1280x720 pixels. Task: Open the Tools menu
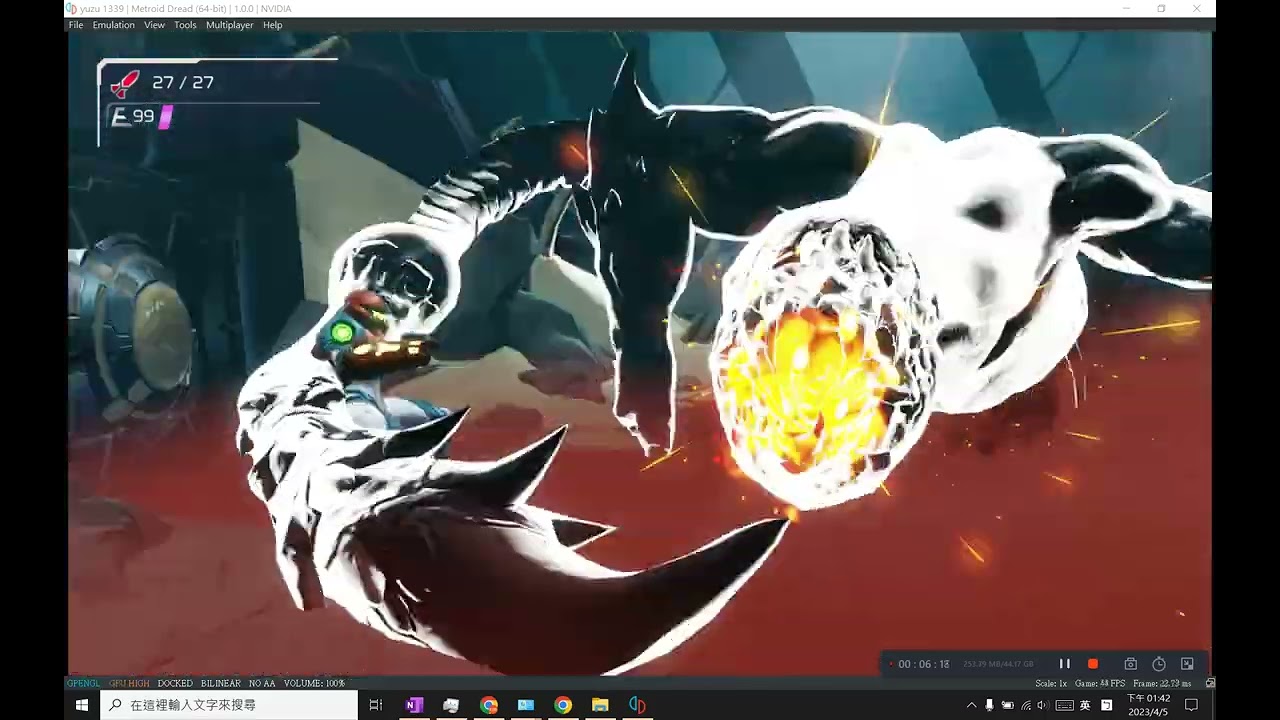point(185,25)
